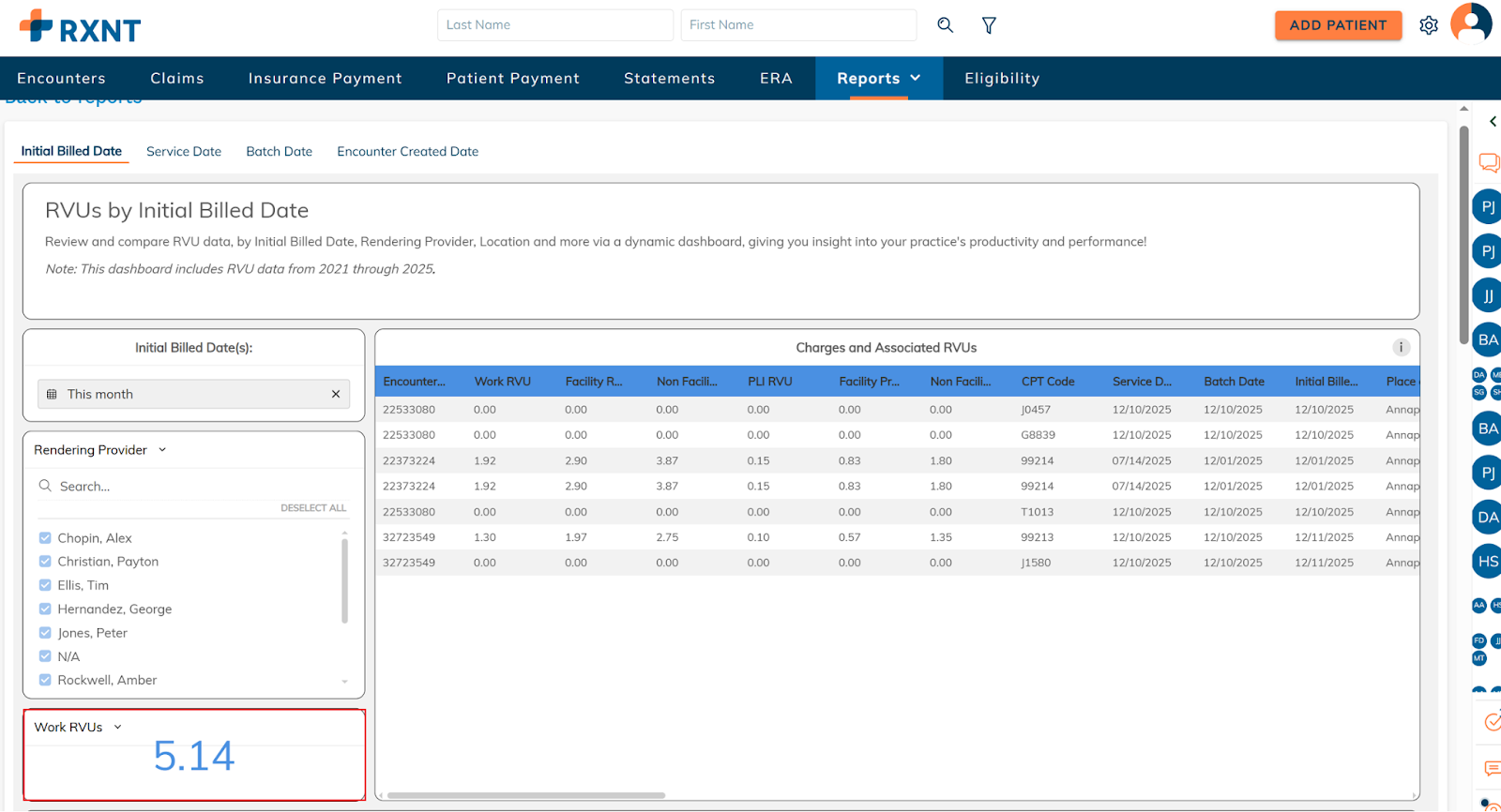1501x812 pixels.
Task: Expand Rendering Provider dropdown
Action: pos(162,450)
